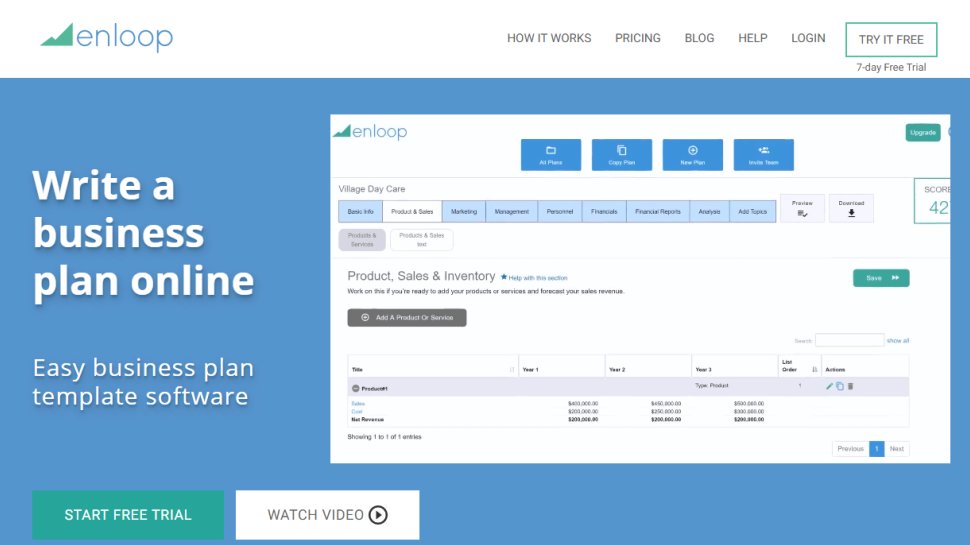
Task: Switch to the Analysis tab
Action: click(710, 212)
